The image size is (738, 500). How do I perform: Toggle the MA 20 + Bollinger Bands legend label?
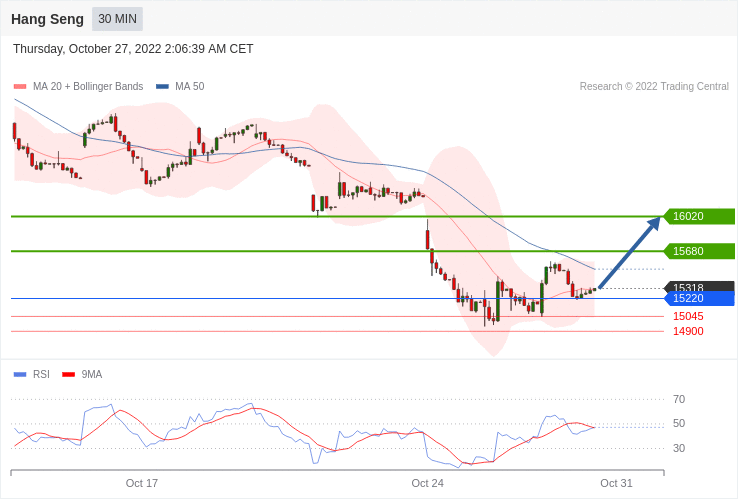[x=88, y=87]
